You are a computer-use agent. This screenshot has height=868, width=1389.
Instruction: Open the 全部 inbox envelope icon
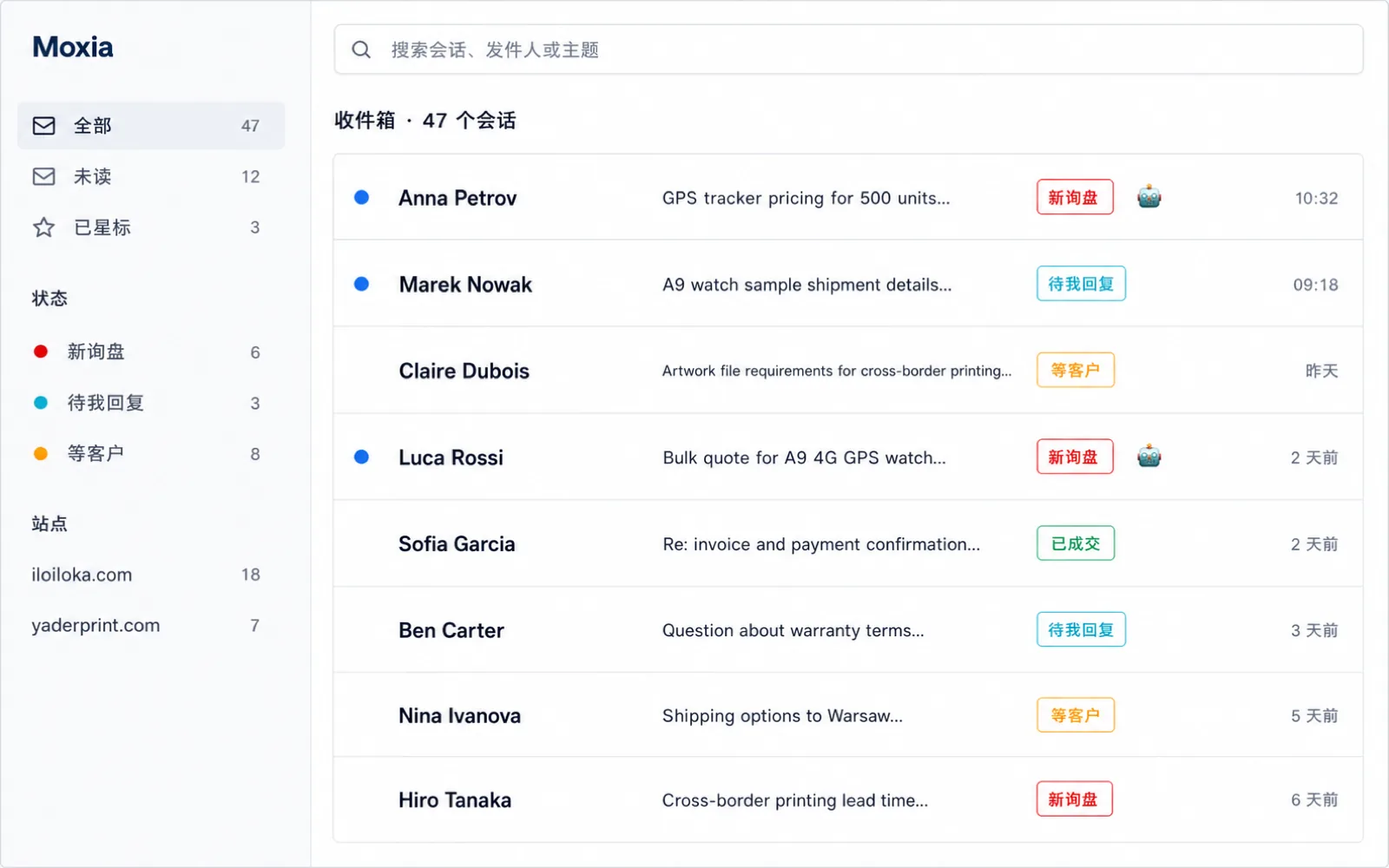43,126
